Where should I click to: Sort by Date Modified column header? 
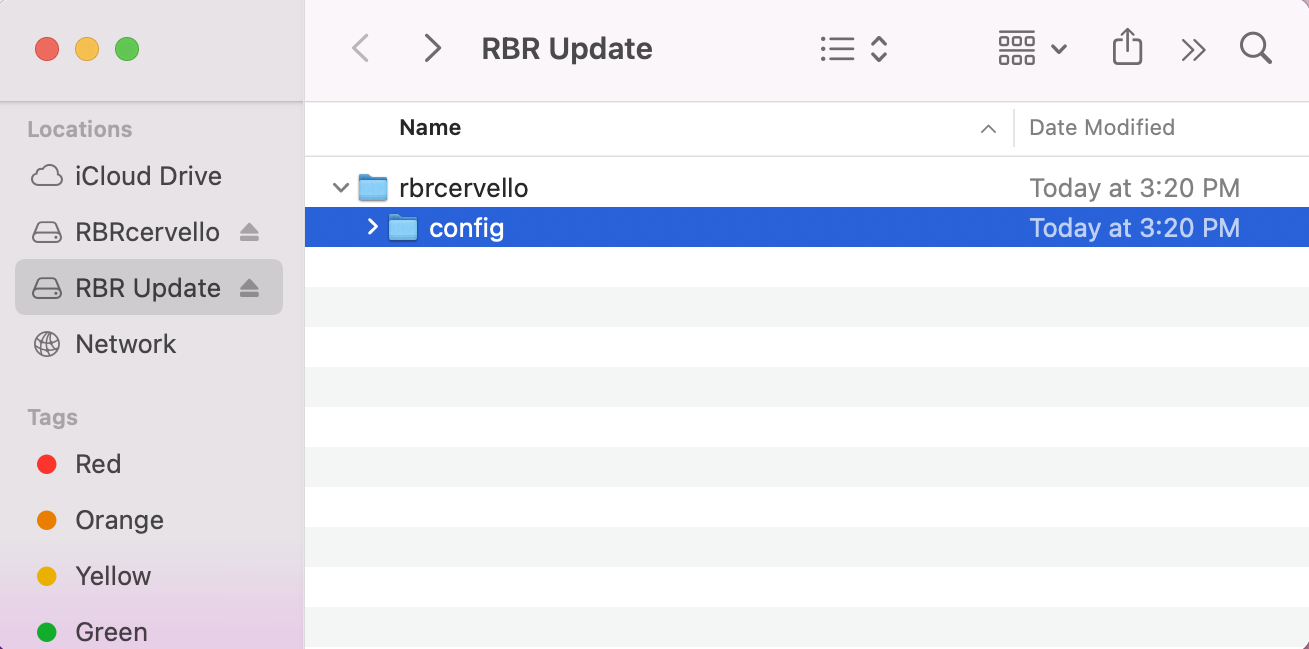1101,128
